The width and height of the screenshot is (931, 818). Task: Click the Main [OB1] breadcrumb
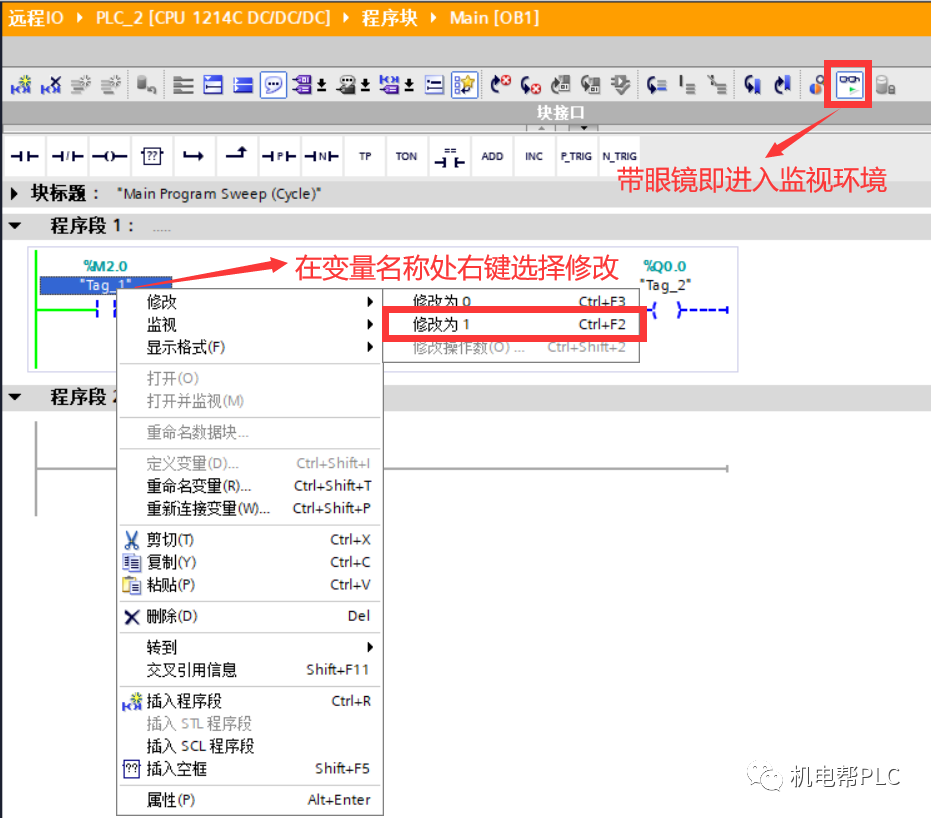tap(495, 18)
